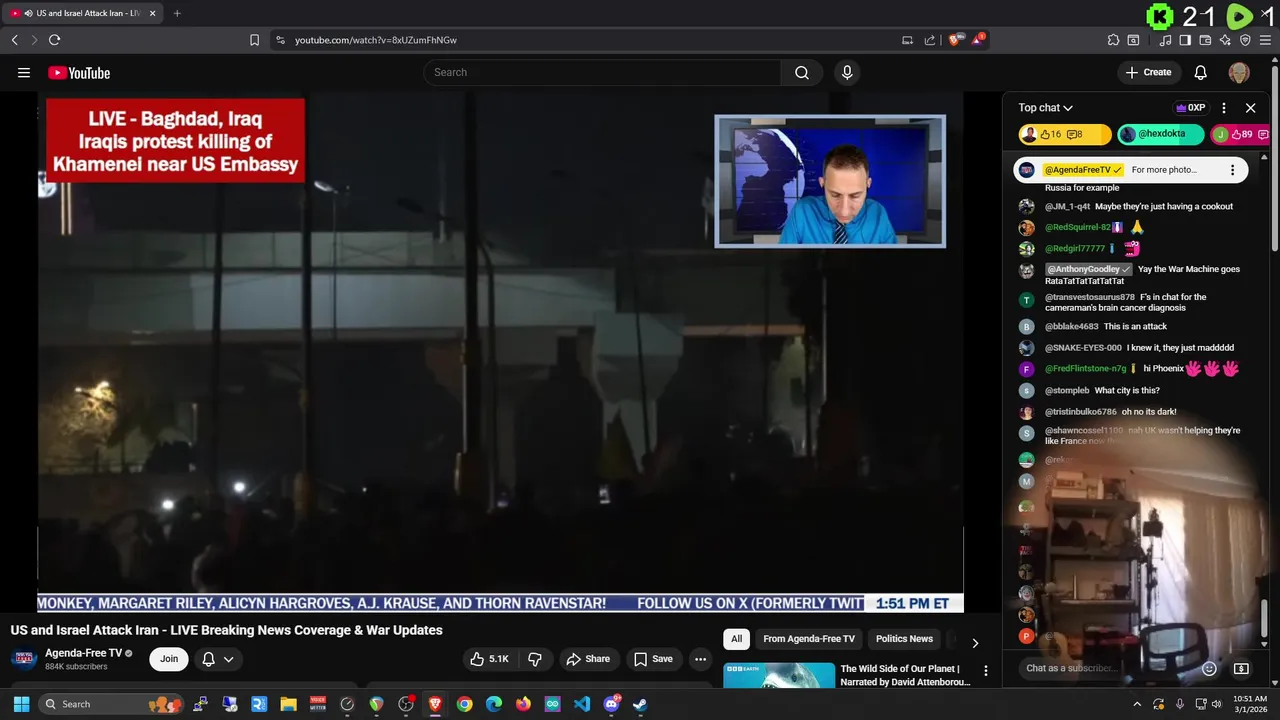Open the video more actions menu

coord(700,659)
